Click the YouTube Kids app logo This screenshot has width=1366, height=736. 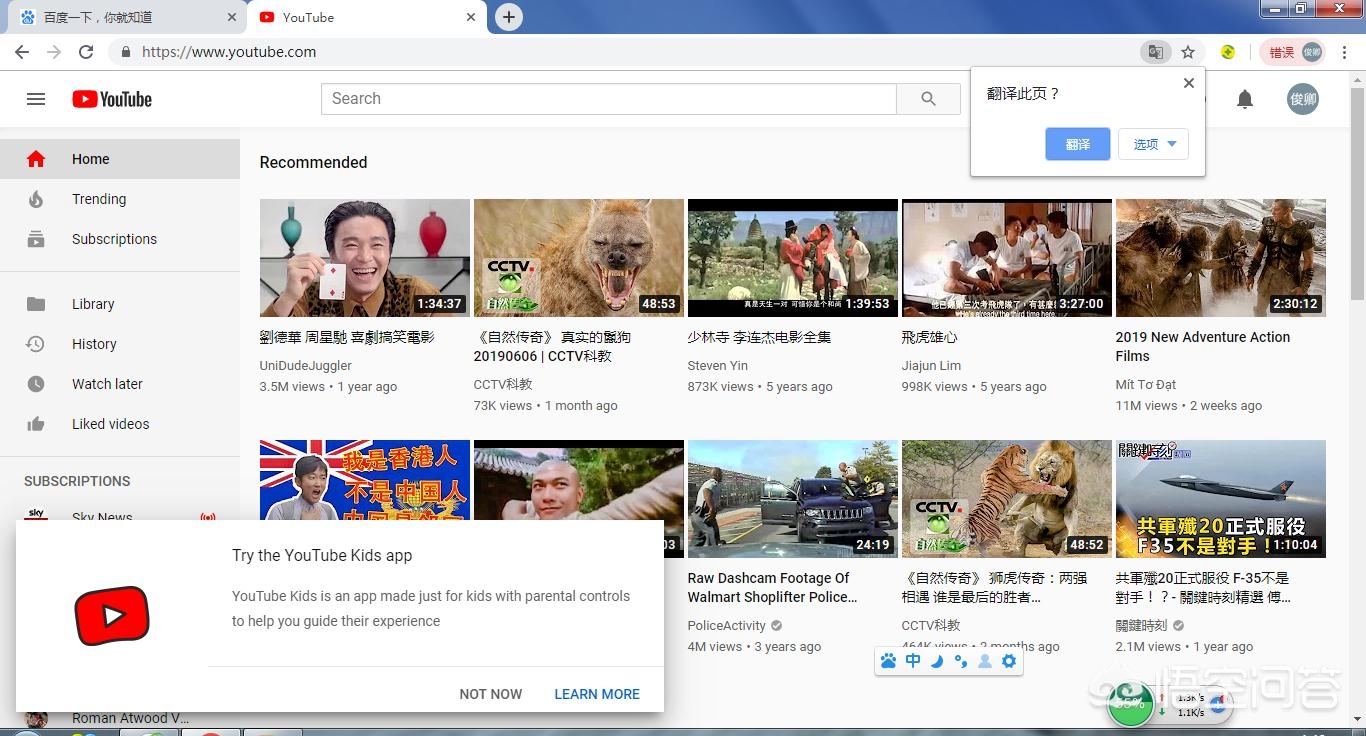click(112, 615)
